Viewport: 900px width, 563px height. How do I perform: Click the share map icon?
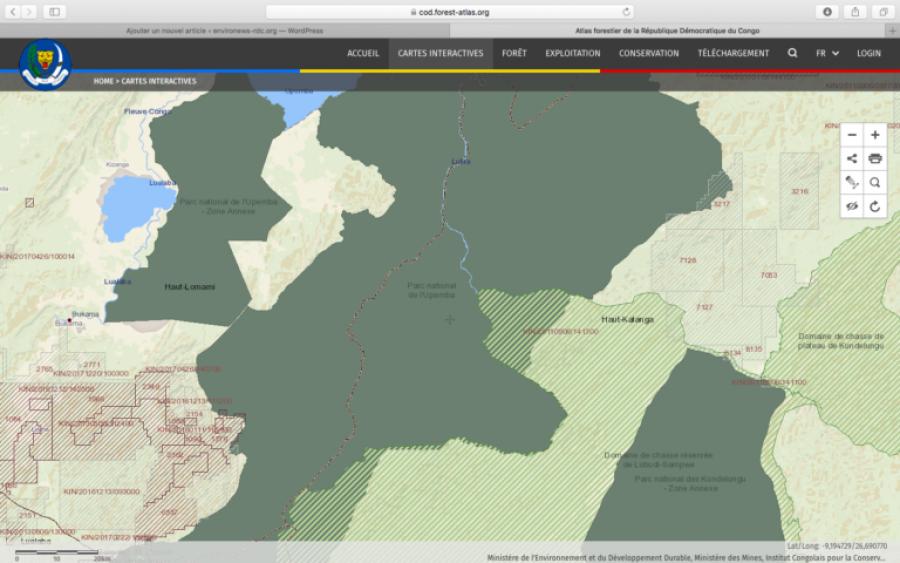[852, 159]
